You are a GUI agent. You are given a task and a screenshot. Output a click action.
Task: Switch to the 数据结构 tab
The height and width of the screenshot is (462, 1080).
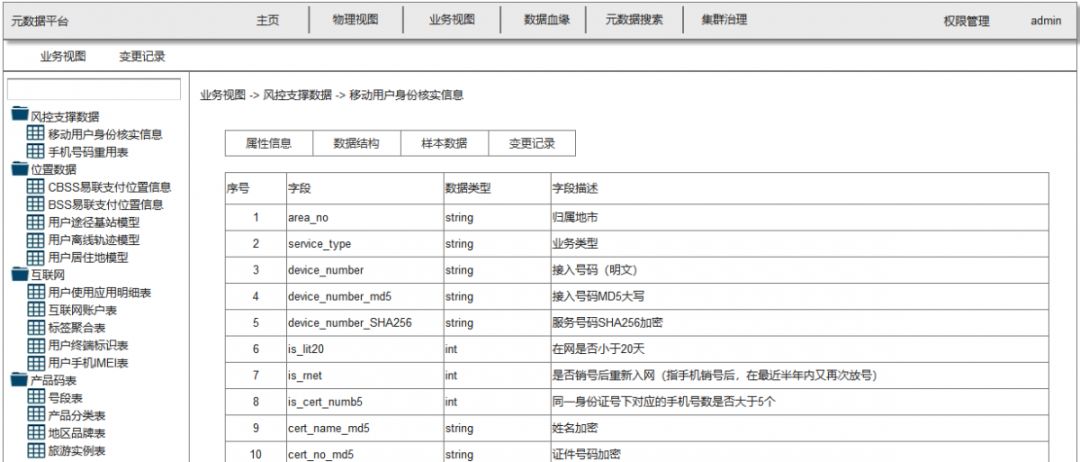(x=357, y=143)
